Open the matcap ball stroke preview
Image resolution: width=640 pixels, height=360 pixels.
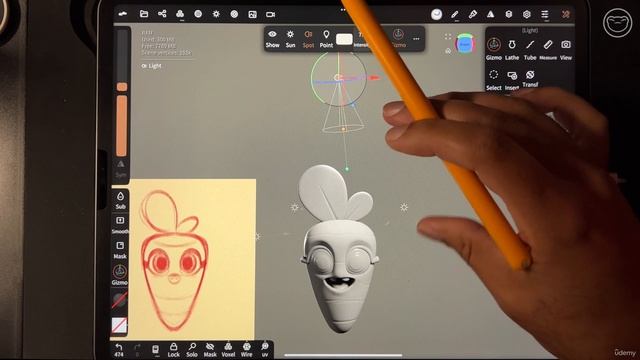click(x=436, y=14)
